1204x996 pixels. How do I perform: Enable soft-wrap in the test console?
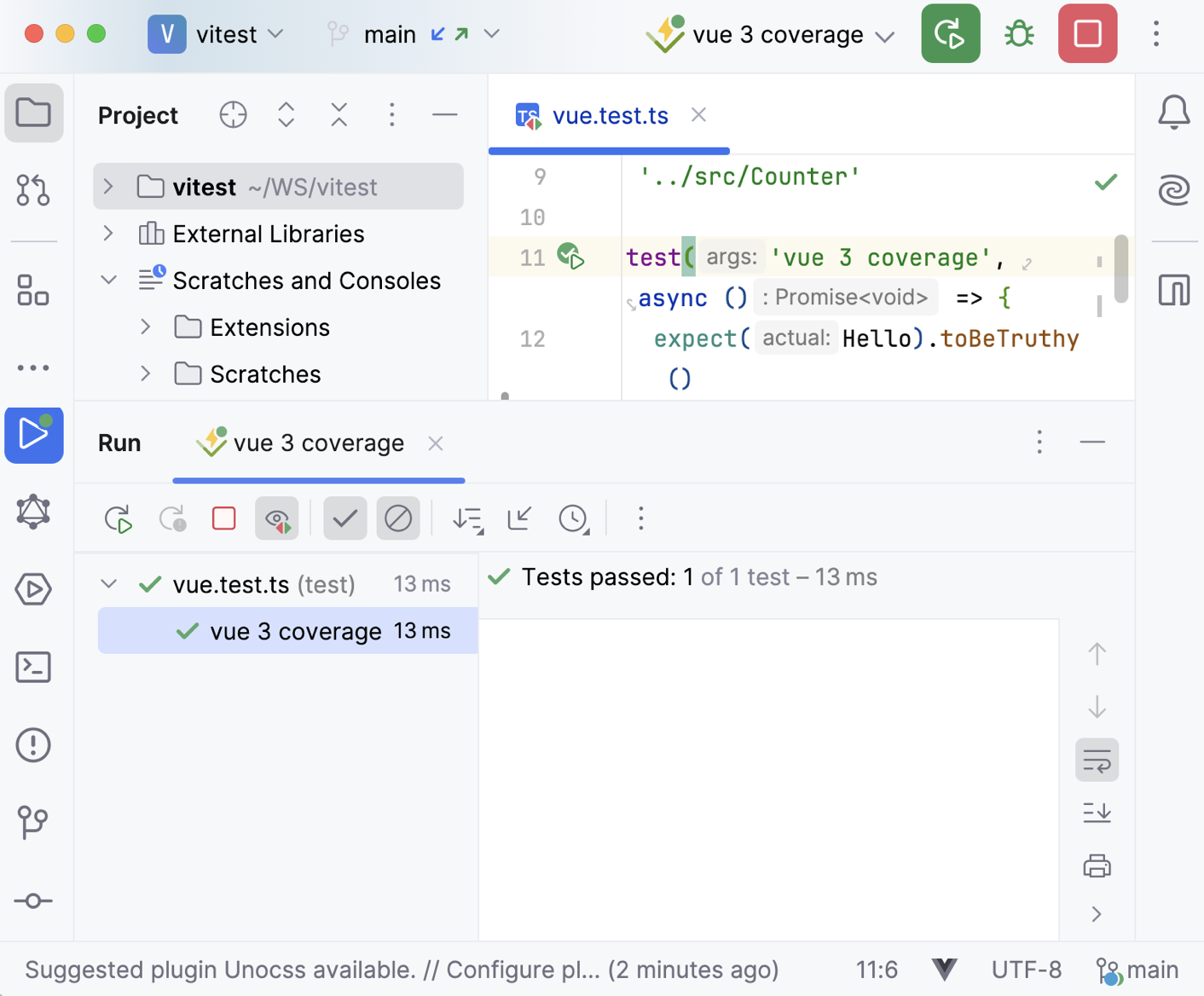pos(1097,759)
